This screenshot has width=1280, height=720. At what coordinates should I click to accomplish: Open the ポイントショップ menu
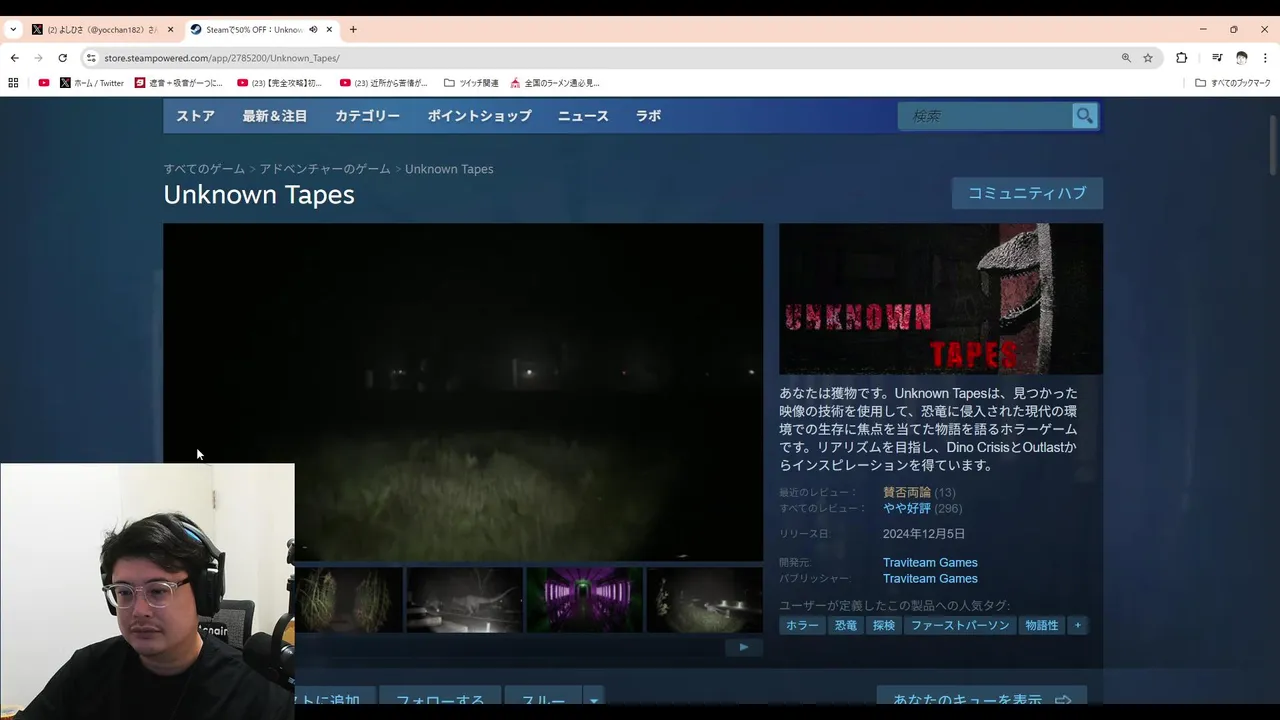[x=480, y=116]
